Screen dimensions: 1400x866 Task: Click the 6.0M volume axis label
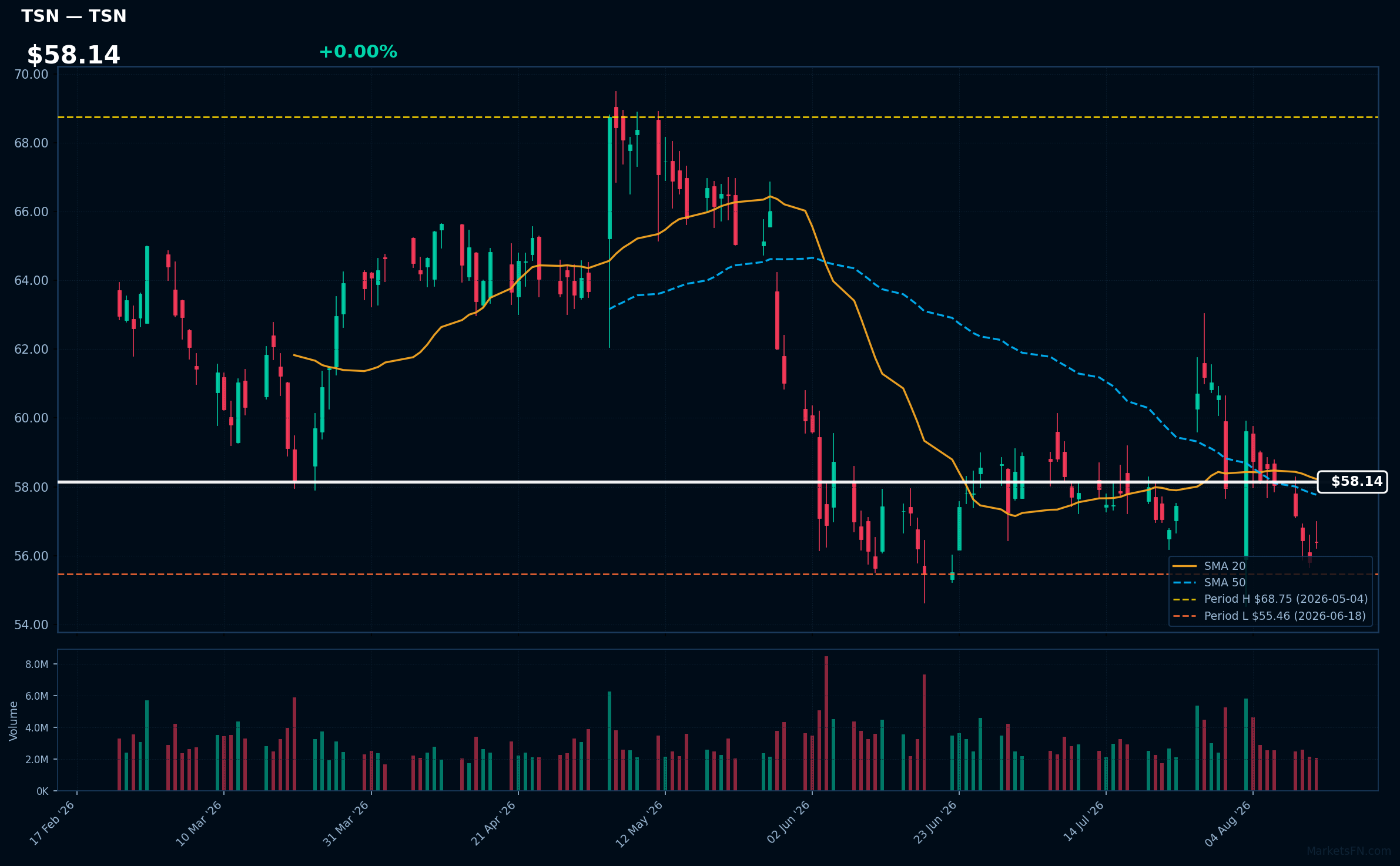pos(37,696)
